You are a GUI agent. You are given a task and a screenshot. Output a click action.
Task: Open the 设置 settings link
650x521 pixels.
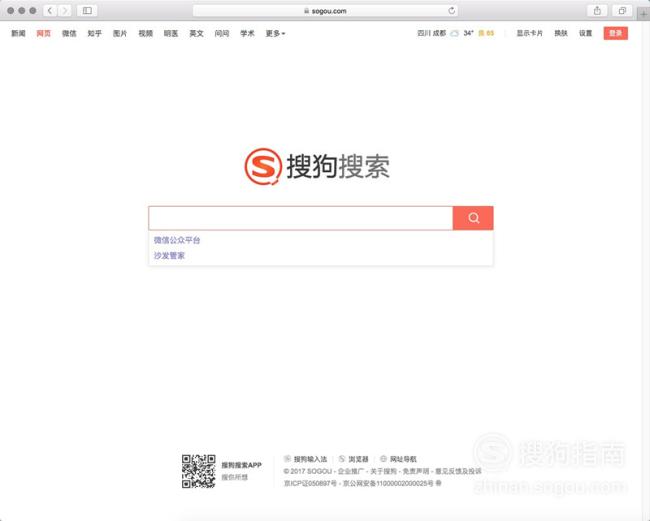(x=586, y=33)
